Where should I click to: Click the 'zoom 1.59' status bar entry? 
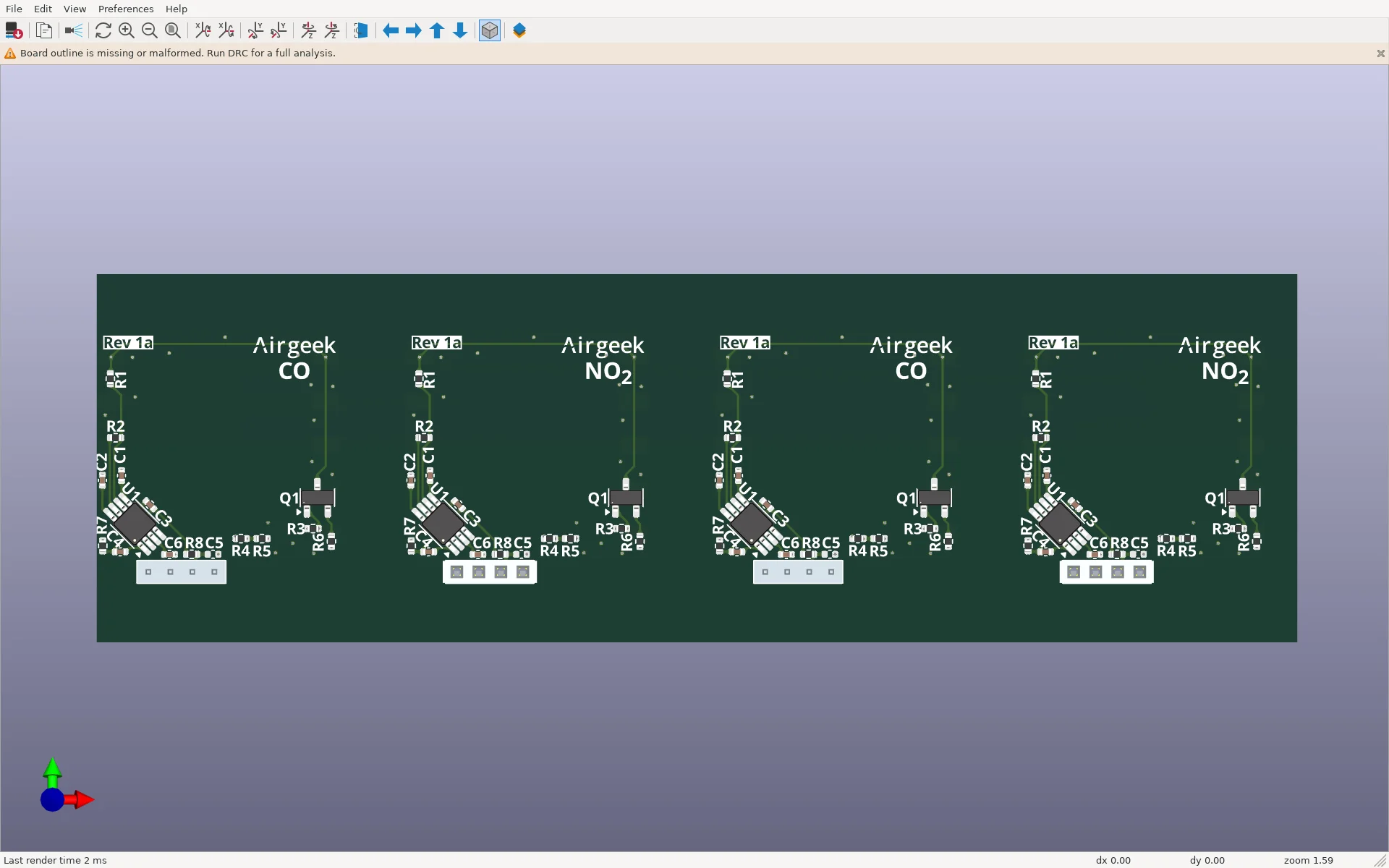[1308, 860]
